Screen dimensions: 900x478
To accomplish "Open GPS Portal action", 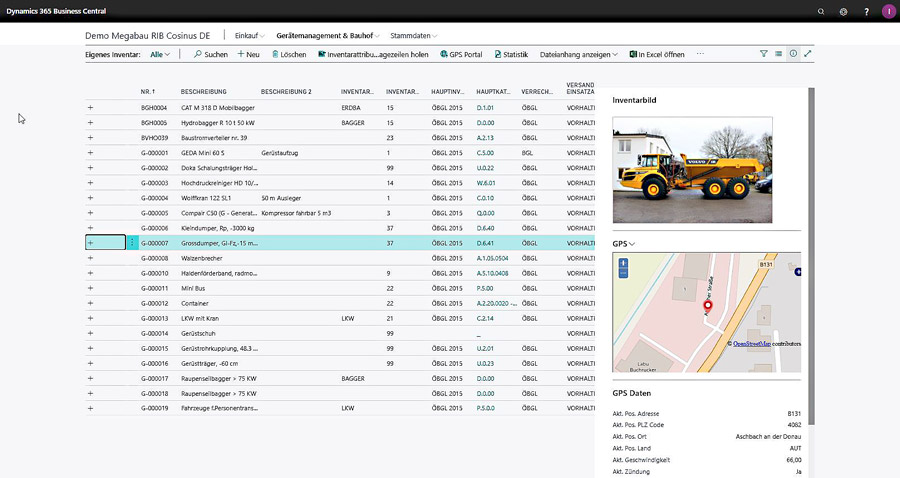I will pos(461,55).
